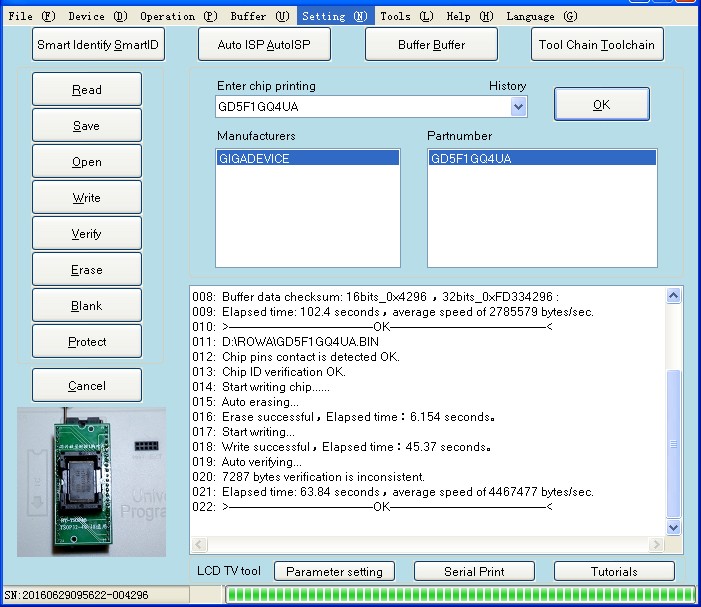Open the Language menu
This screenshot has width=701, height=607.
(541, 16)
